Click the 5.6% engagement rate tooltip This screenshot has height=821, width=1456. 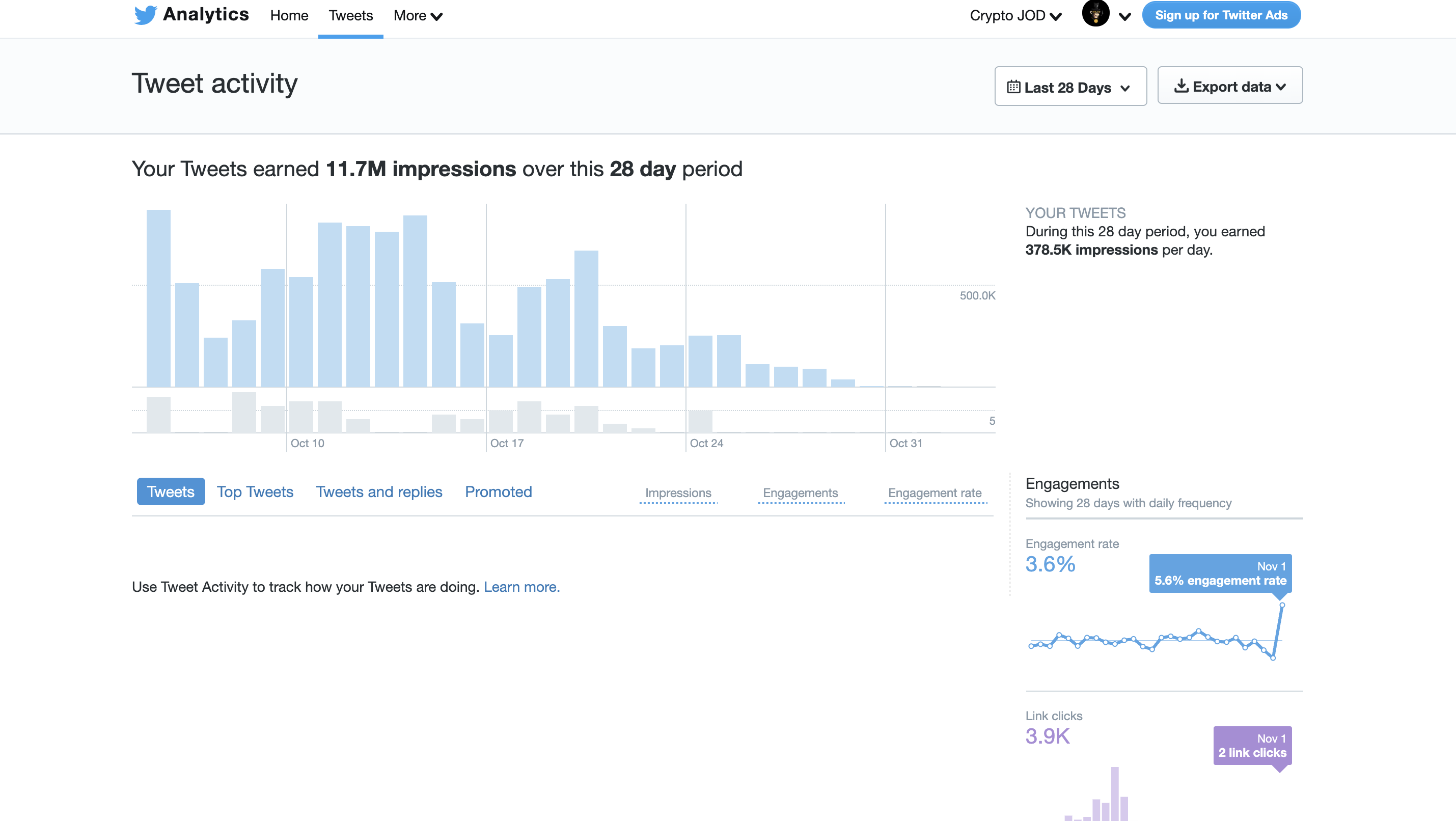point(1220,573)
